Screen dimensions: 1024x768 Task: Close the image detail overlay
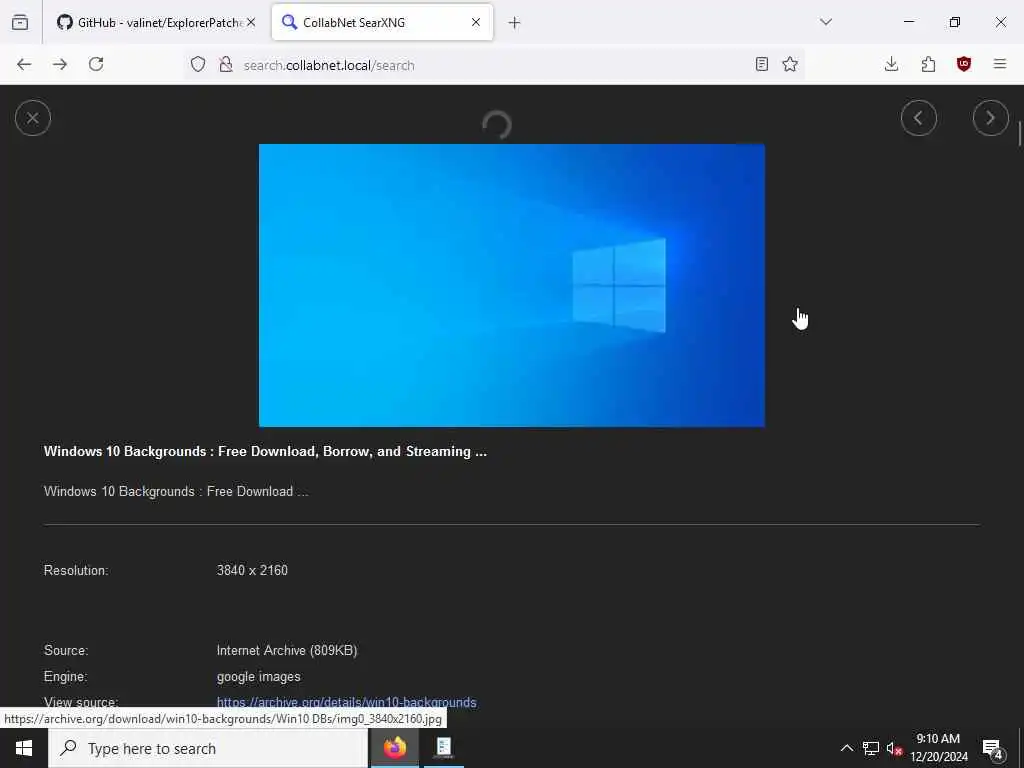coord(33,118)
